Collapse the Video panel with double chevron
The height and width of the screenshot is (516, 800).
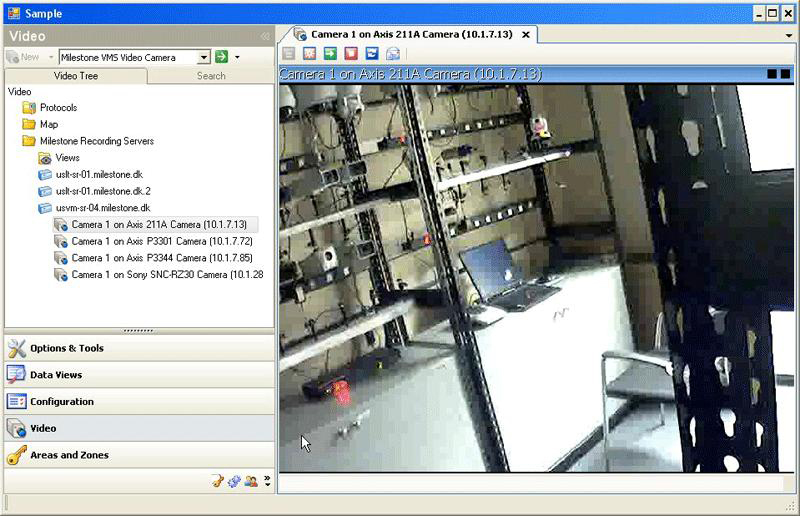tap(265, 36)
